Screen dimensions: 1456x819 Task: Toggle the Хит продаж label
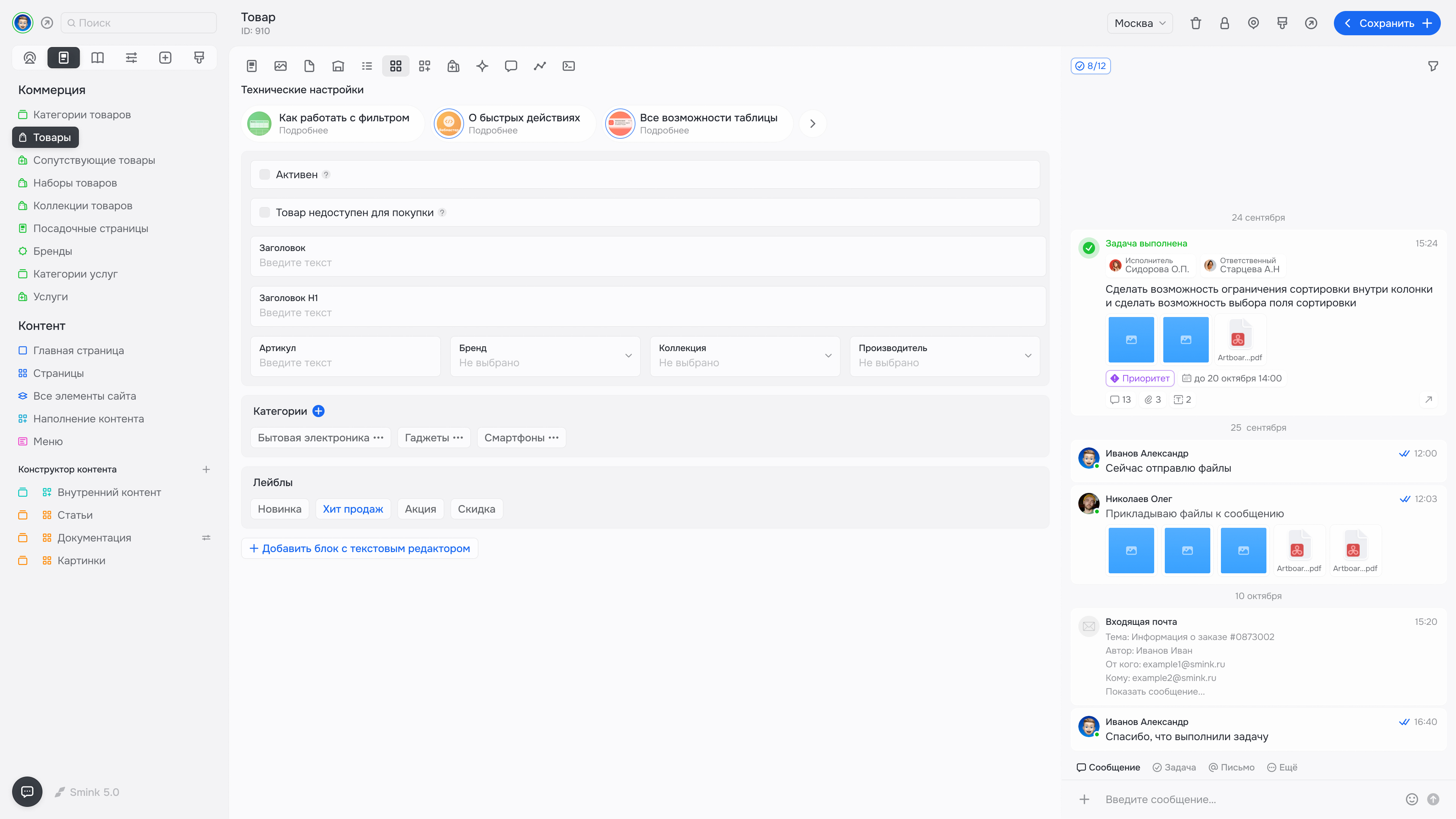coord(353,509)
